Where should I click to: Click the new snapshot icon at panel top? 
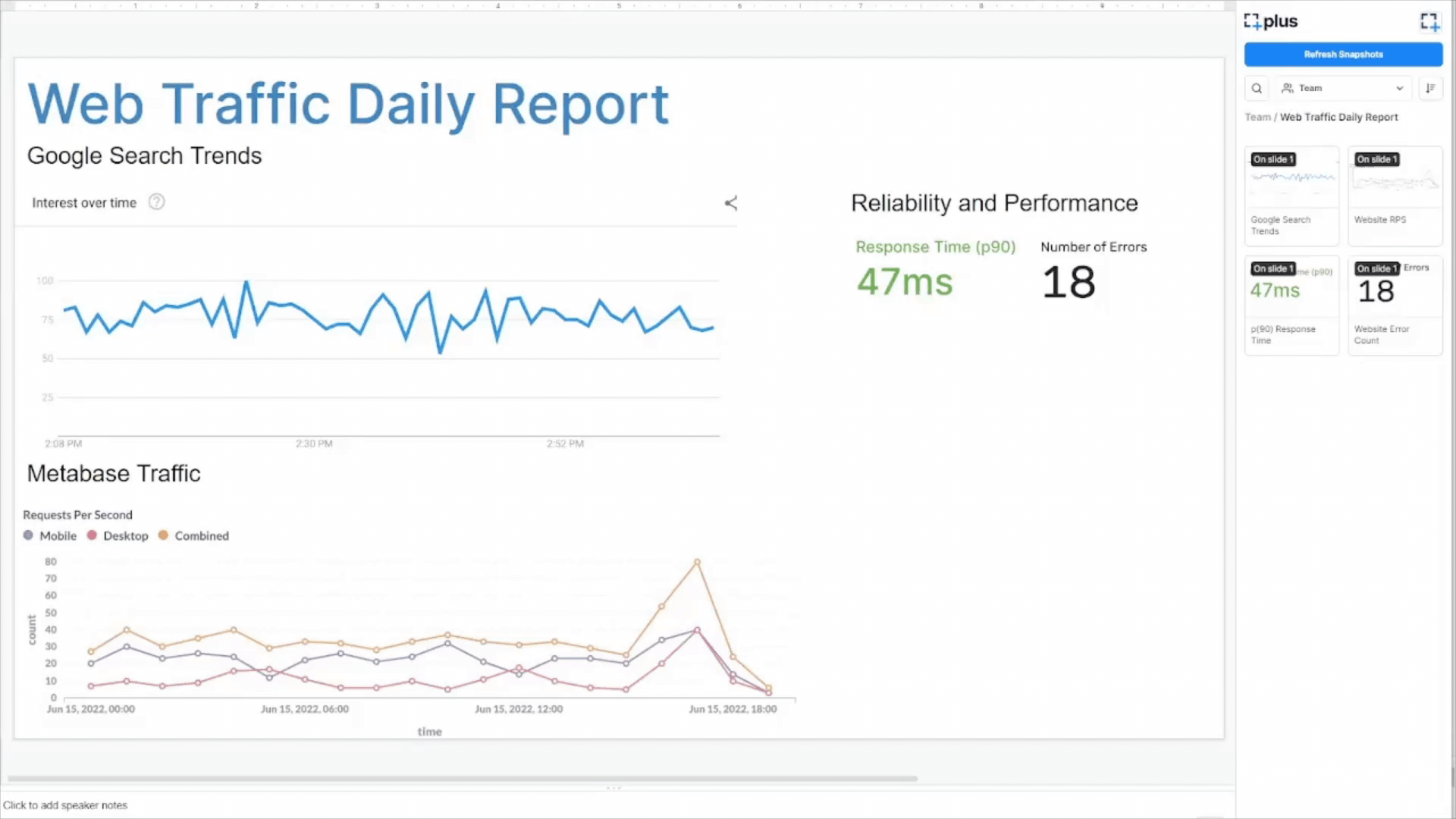[1429, 21]
